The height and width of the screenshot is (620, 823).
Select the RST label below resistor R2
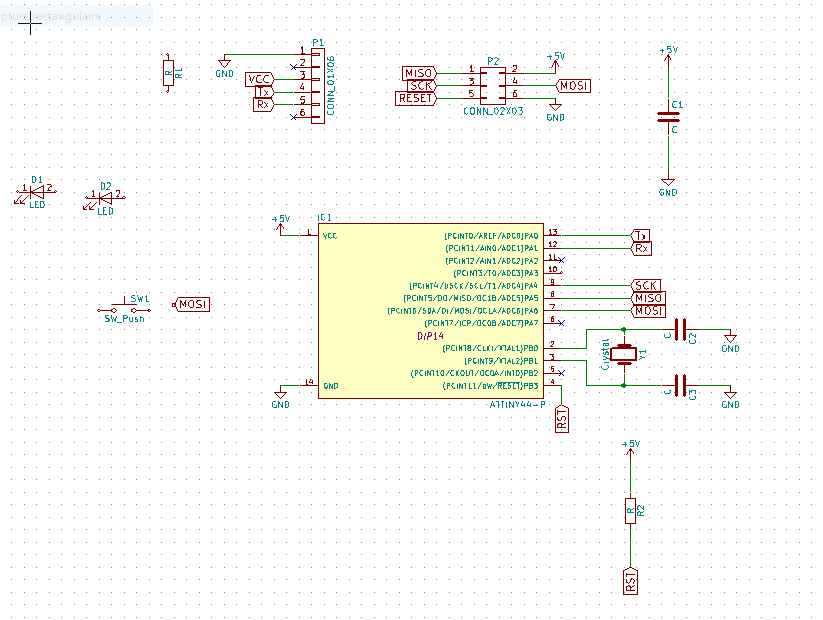click(630, 581)
